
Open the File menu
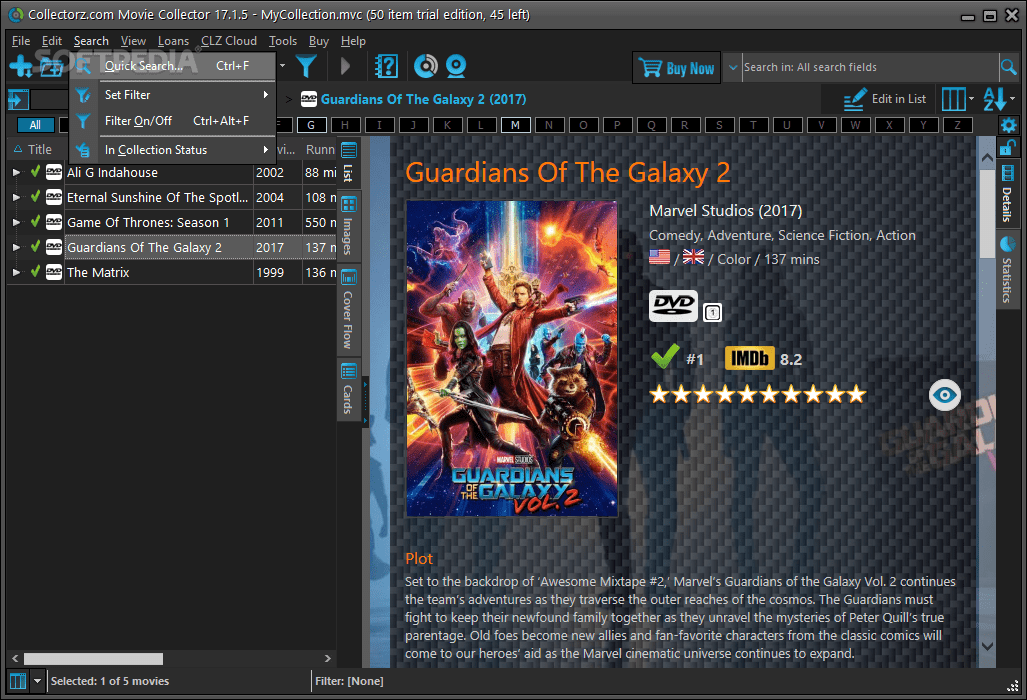(x=21, y=41)
